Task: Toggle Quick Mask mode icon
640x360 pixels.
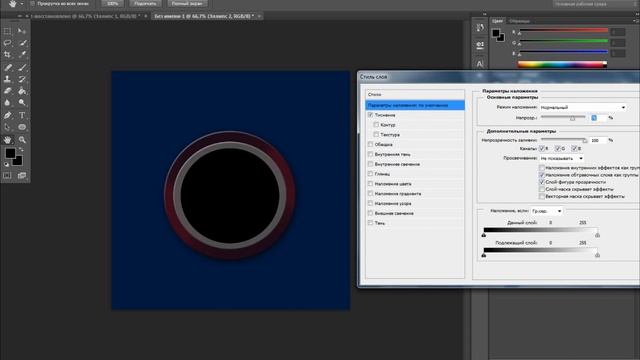Action: 7,176
